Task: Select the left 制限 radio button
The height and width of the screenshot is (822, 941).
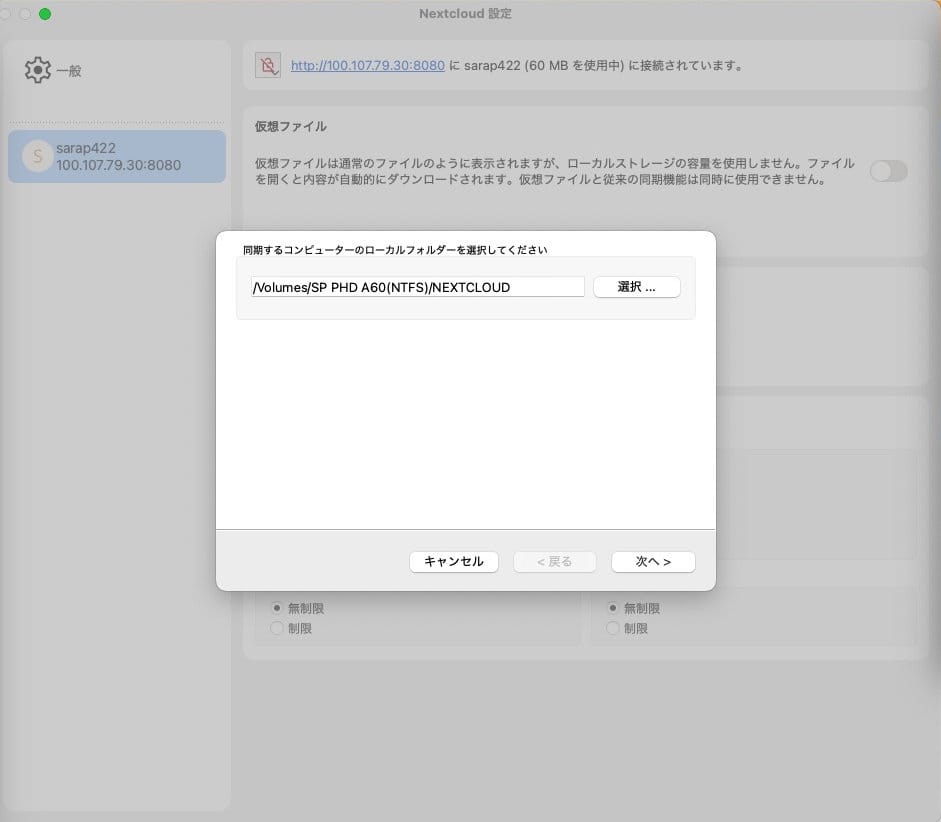Action: pyautogui.click(x=277, y=628)
